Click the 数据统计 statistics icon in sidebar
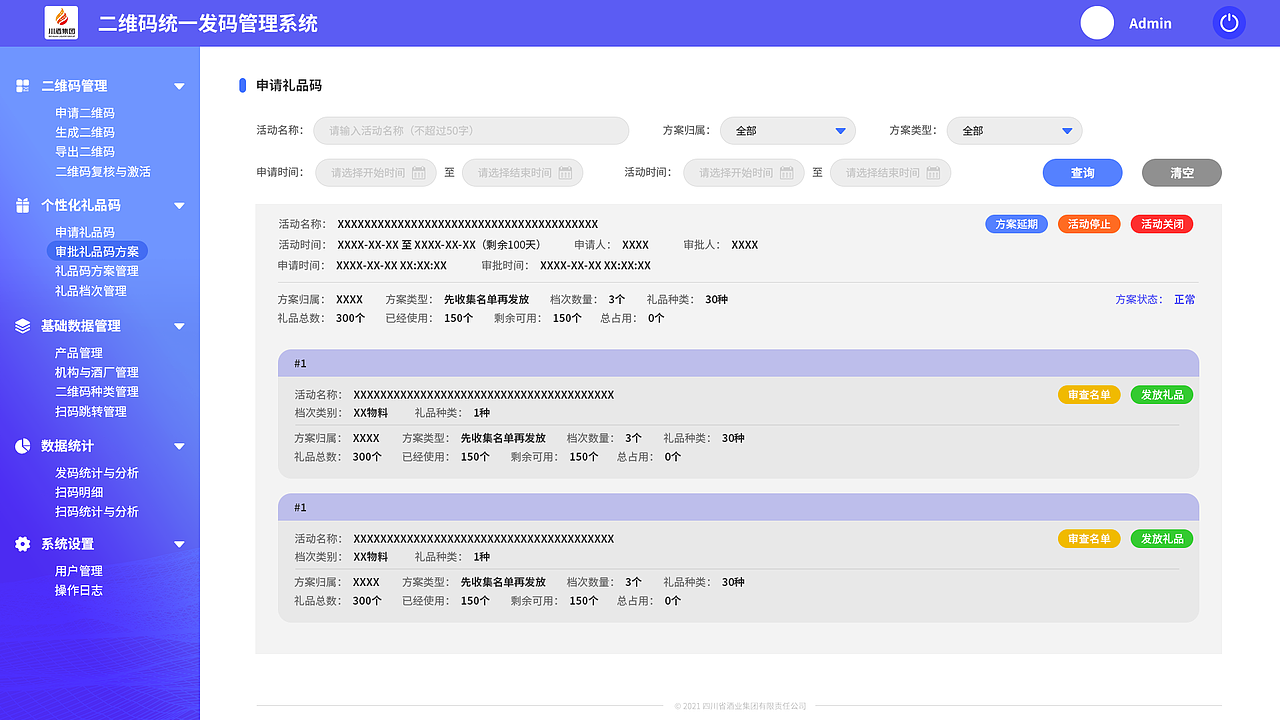The image size is (1280, 720). 22,446
